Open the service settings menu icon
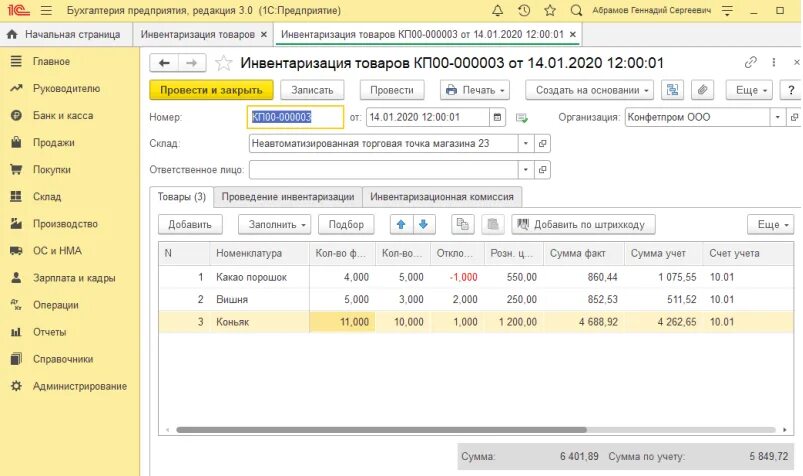This screenshot has height=476, width=803. point(727,10)
